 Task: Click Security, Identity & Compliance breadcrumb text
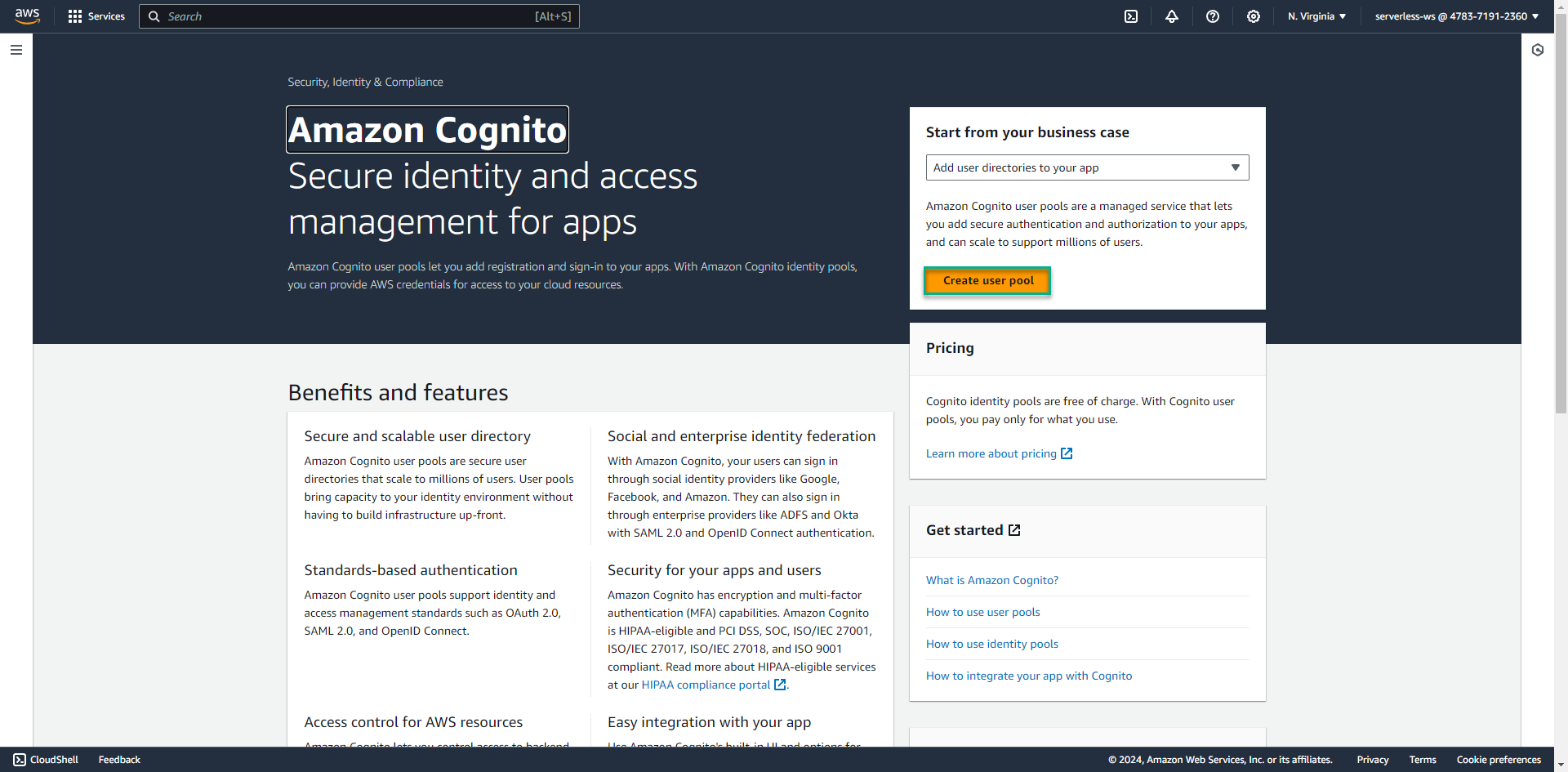coord(365,82)
